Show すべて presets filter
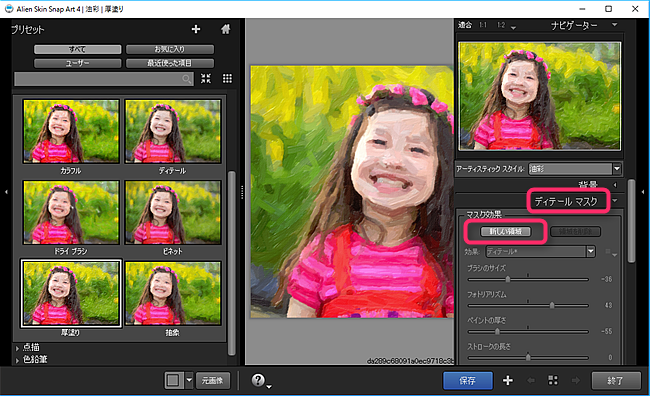This screenshot has width=650, height=396. [78, 49]
